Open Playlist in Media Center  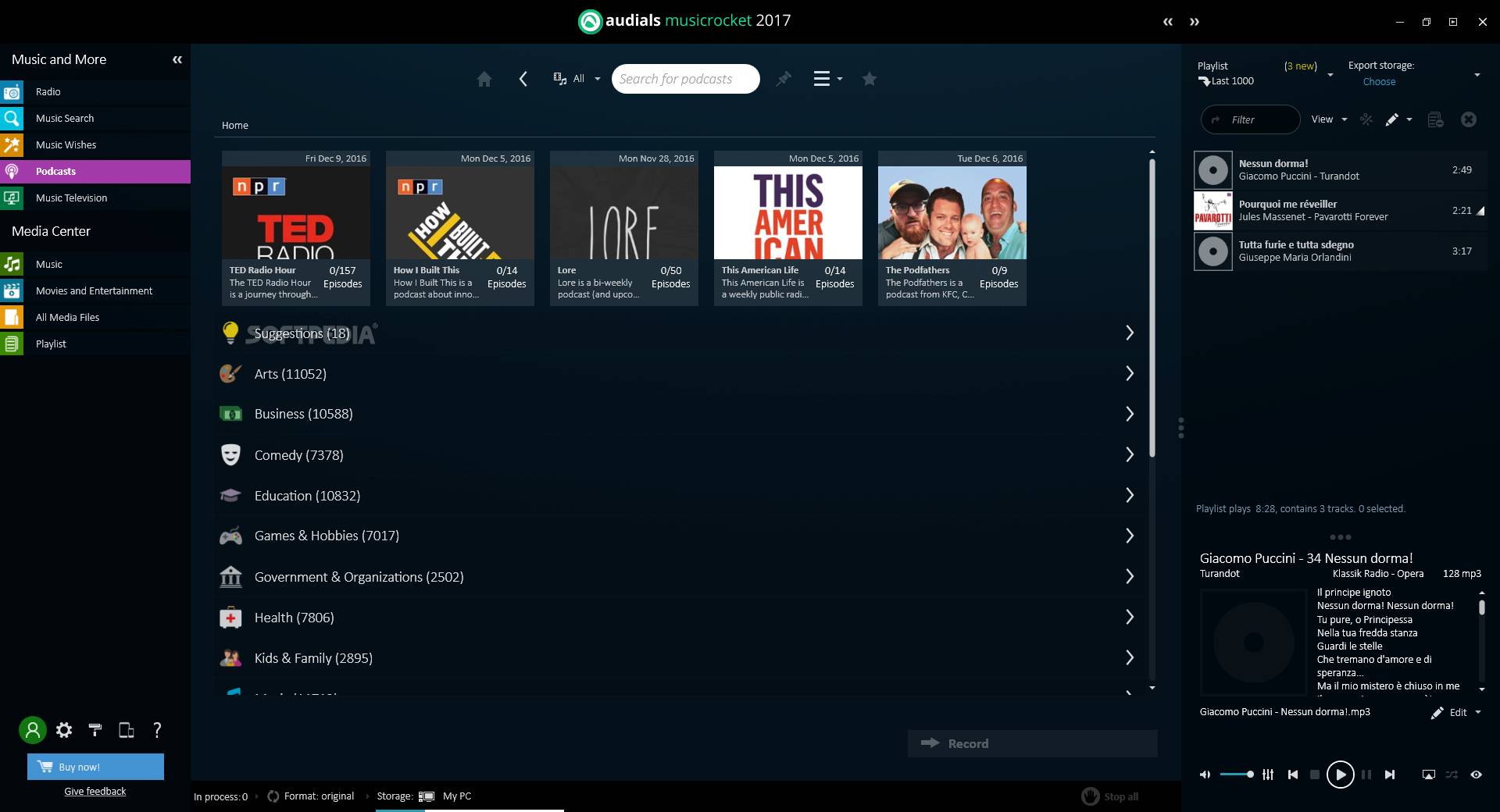[x=95, y=344]
